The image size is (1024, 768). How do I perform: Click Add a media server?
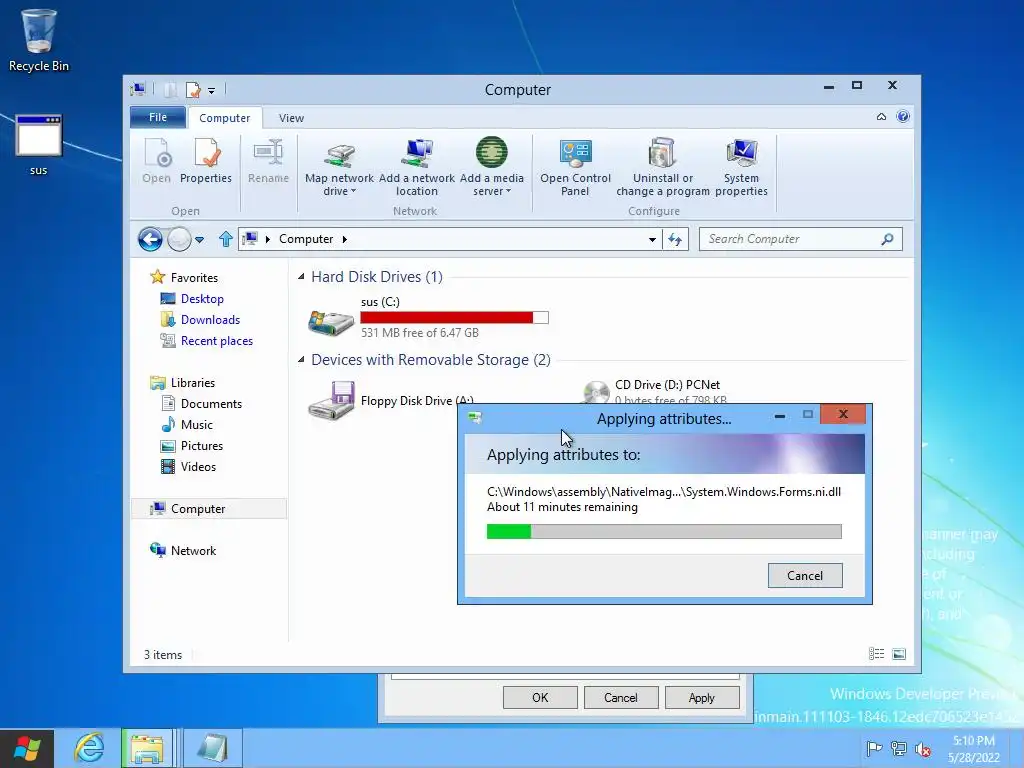tap(492, 167)
